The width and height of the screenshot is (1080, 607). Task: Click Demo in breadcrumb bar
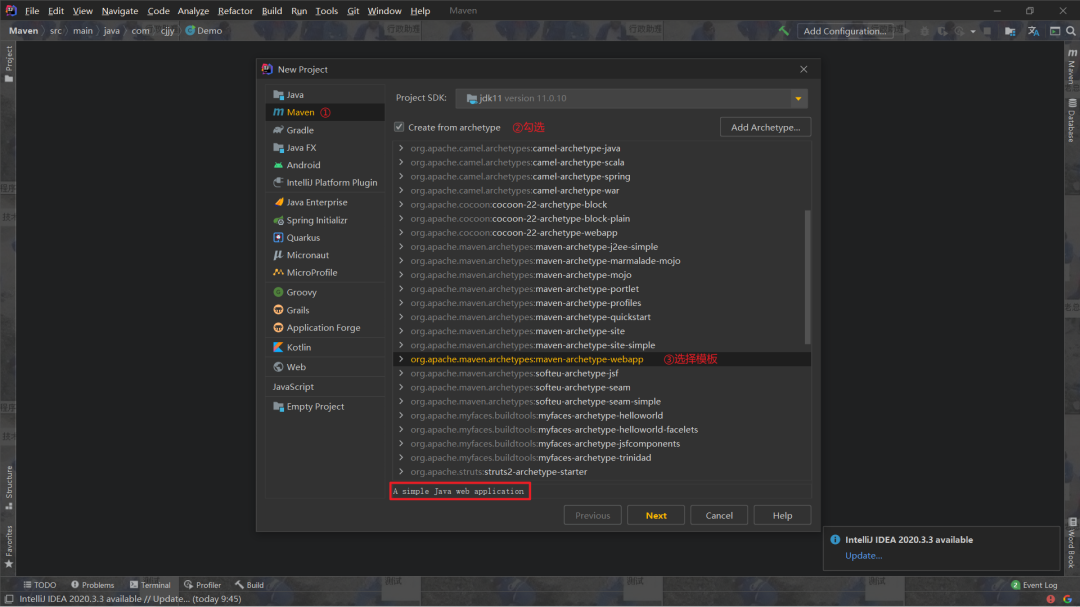[x=204, y=31]
